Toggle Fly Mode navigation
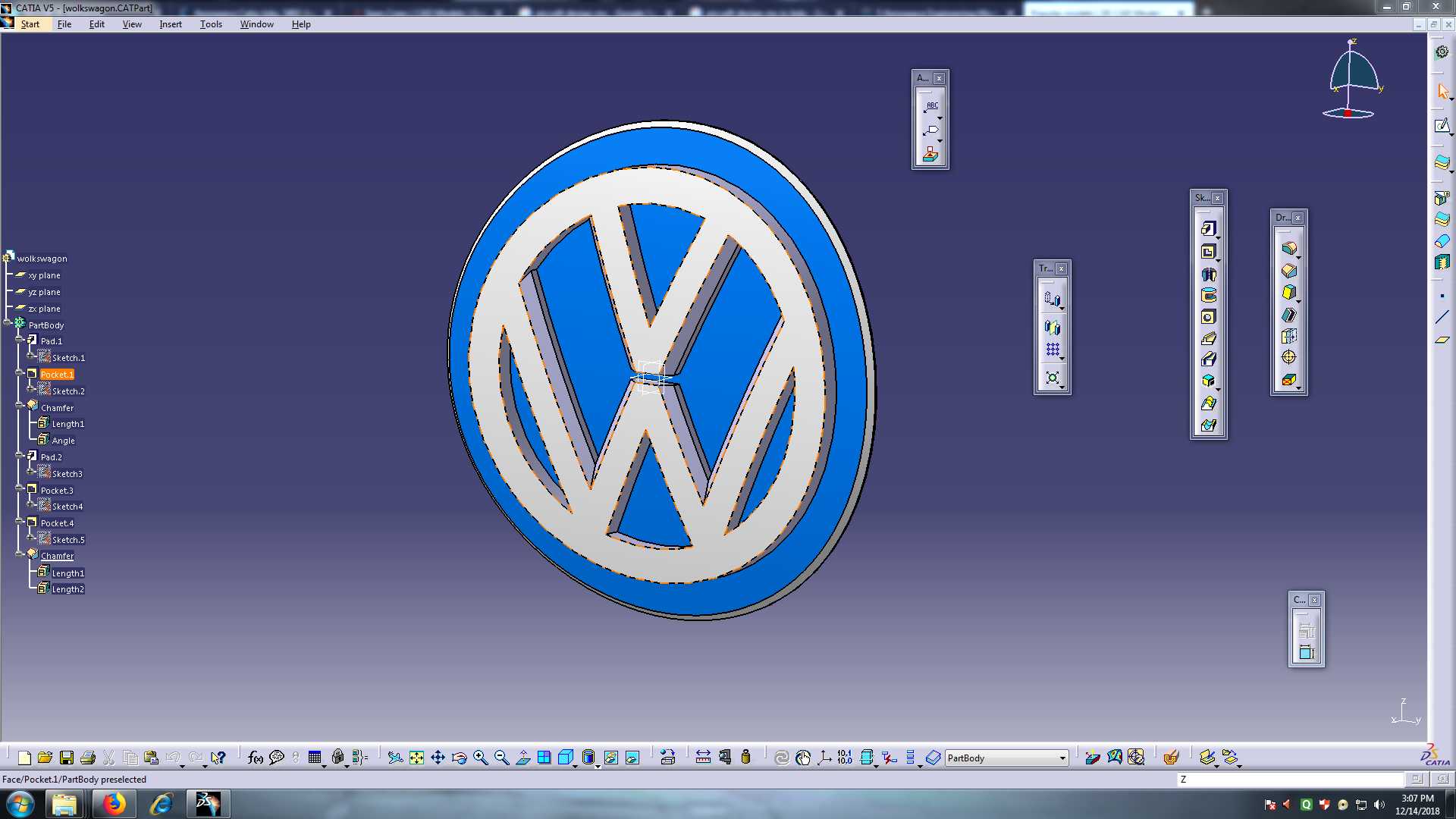Screen dimensions: 1456x819 (395, 758)
